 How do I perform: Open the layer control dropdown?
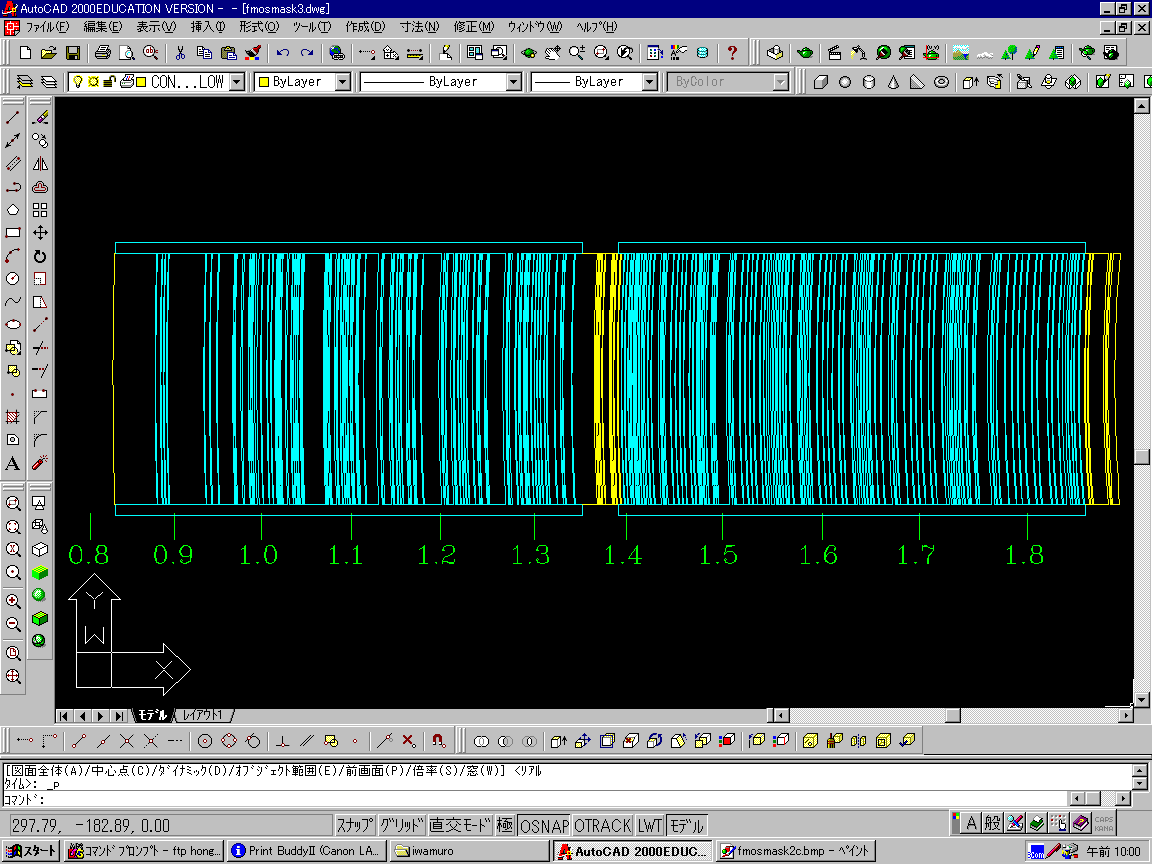pos(236,82)
